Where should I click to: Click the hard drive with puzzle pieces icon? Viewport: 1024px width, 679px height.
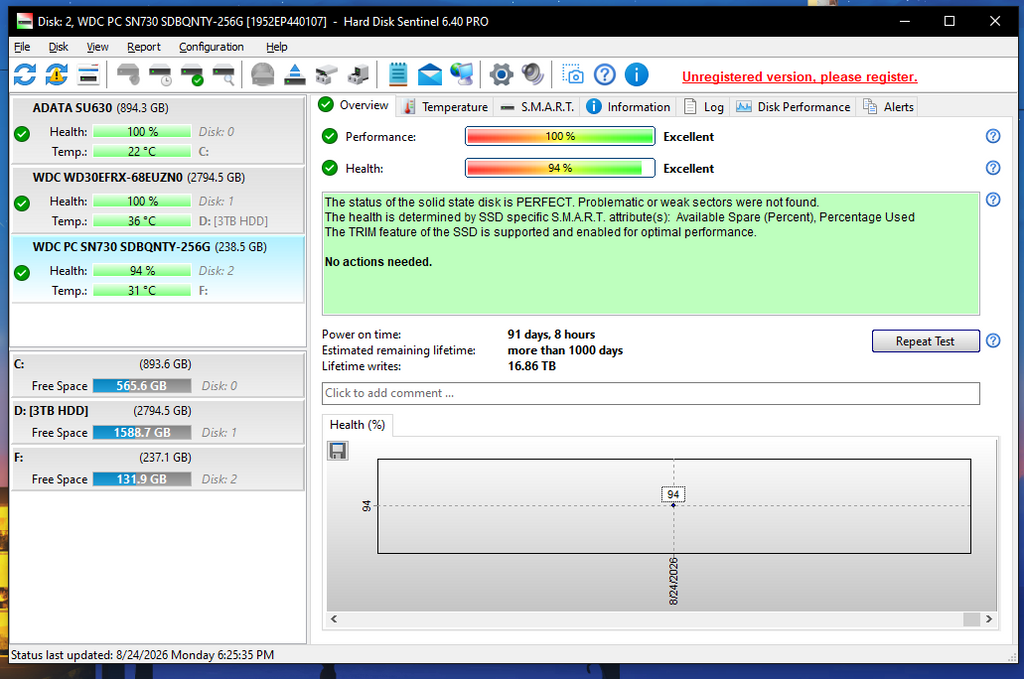click(x=327, y=74)
